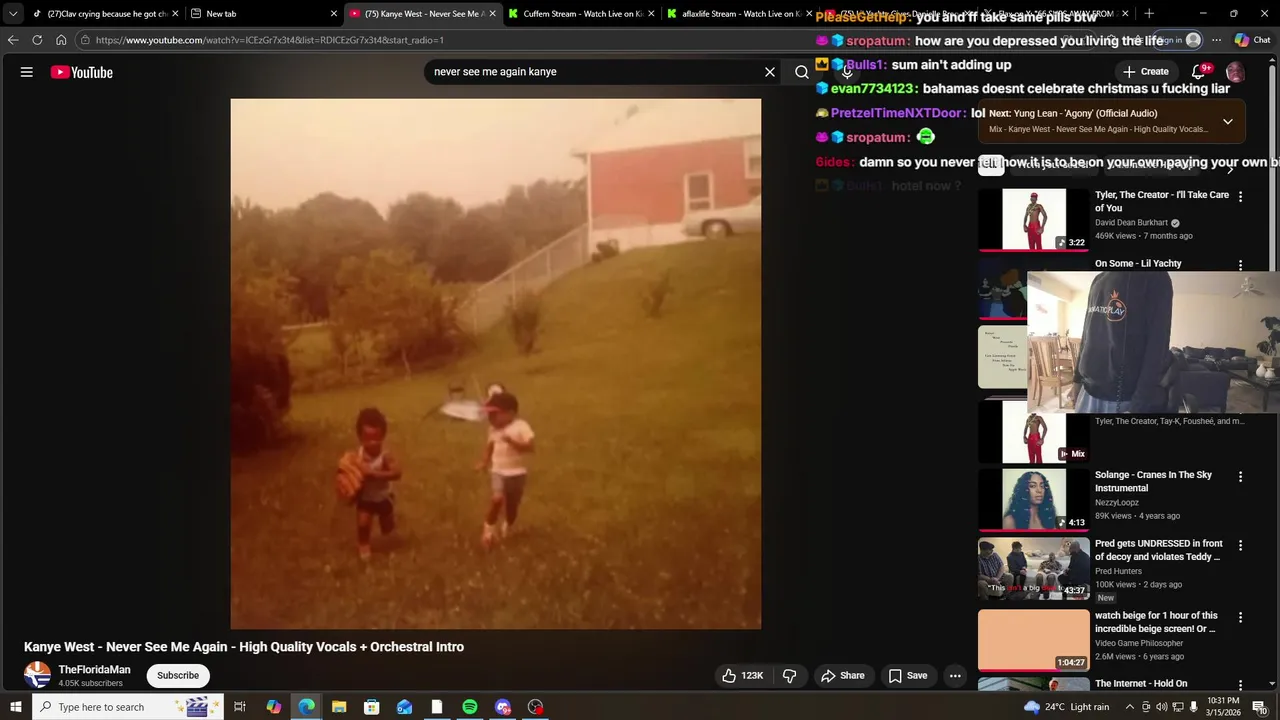Open Spotify from the taskbar
Screen dimensions: 1280x720
pyautogui.click(x=470, y=707)
